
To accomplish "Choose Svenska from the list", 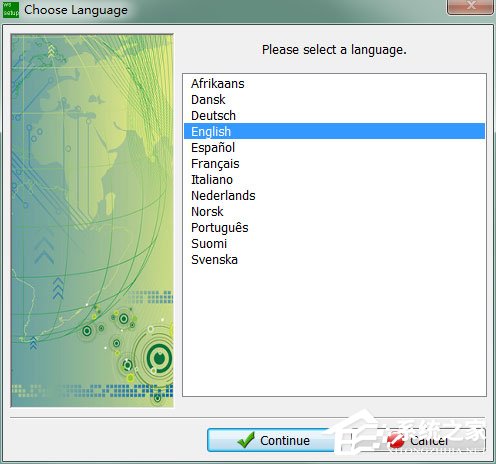I will click(334, 259).
